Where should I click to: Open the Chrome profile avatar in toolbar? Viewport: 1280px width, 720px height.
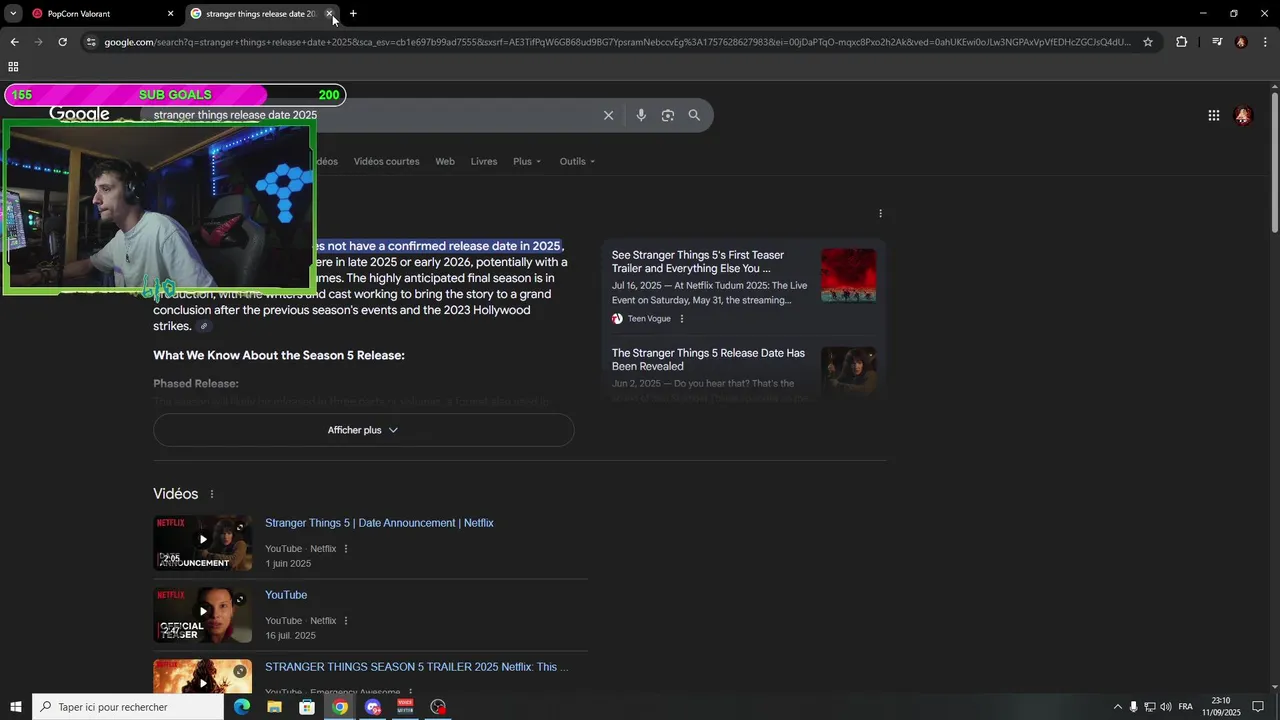click(1241, 42)
